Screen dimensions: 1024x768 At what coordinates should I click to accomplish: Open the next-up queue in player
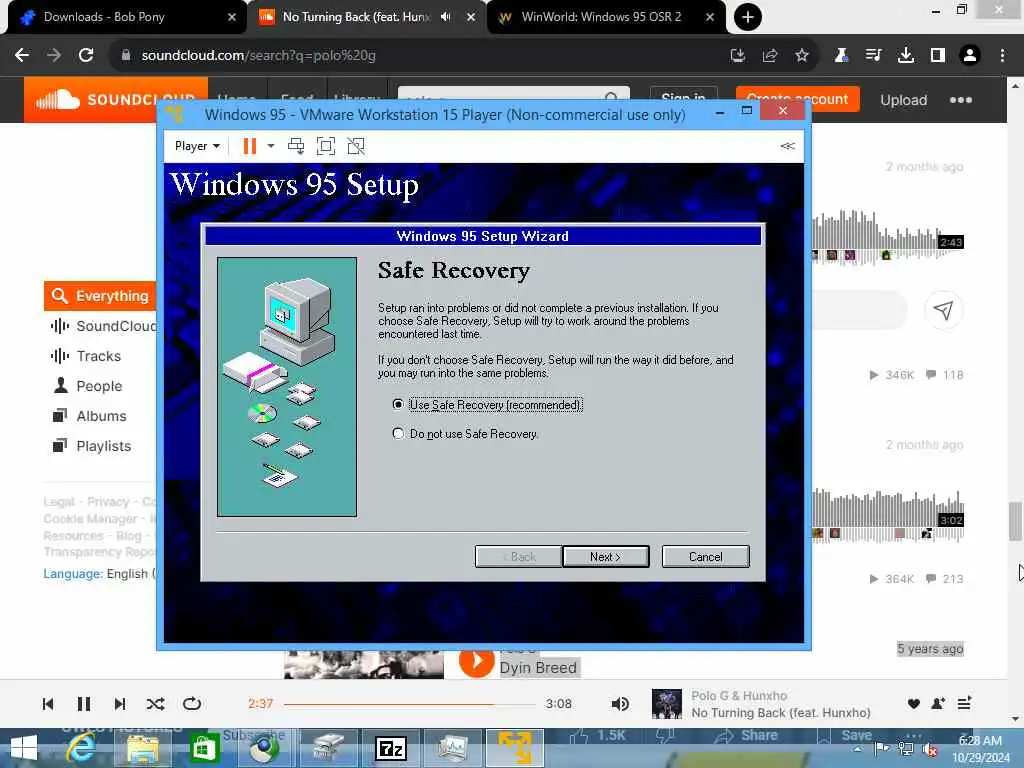point(964,703)
